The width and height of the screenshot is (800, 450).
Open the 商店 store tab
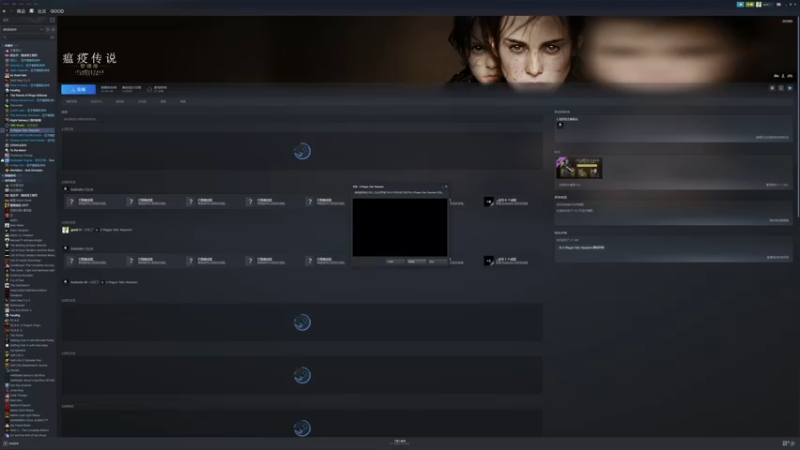21,11
